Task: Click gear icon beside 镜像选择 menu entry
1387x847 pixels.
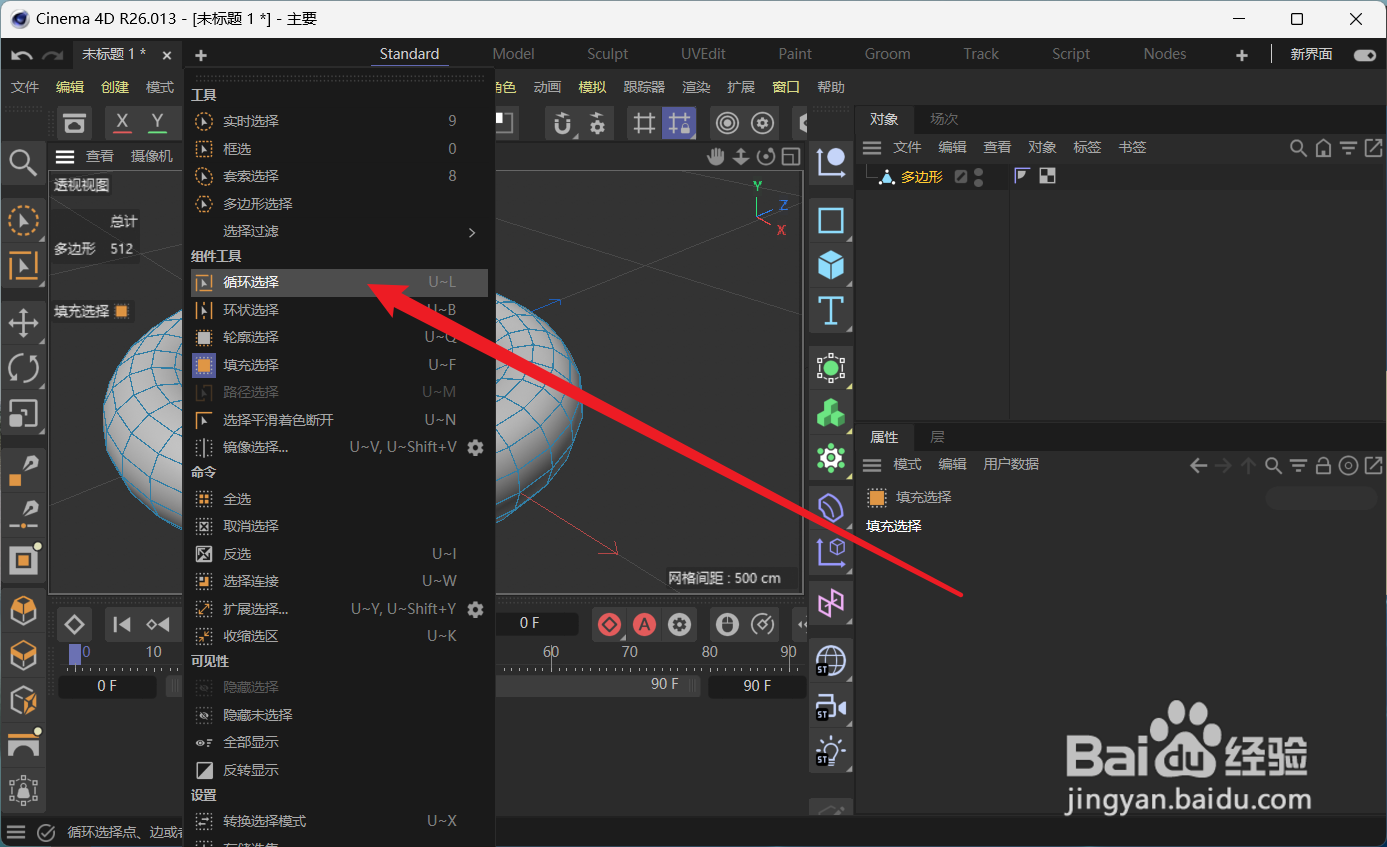Action: [x=475, y=447]
